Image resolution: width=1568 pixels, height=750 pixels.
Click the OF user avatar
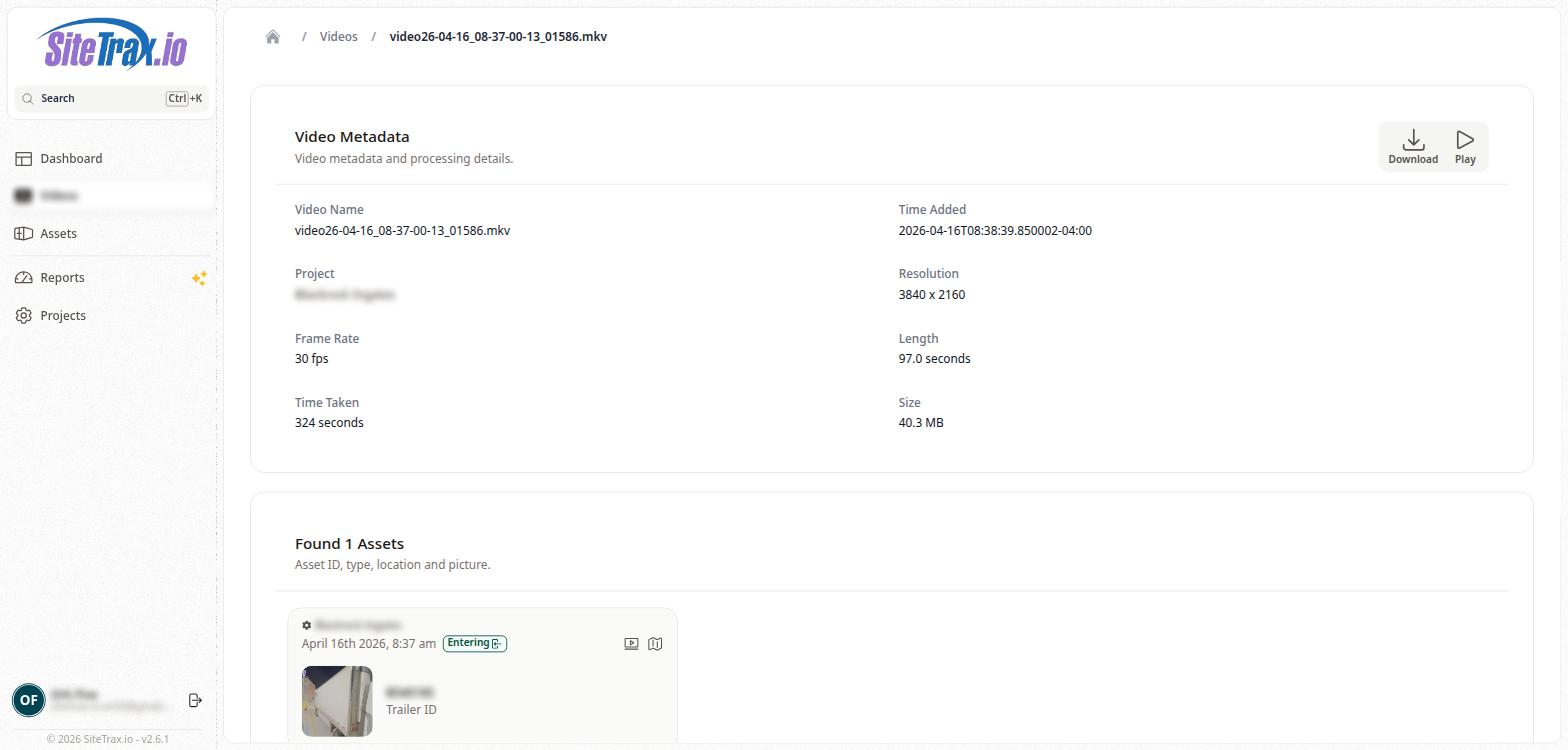[29, 700]
